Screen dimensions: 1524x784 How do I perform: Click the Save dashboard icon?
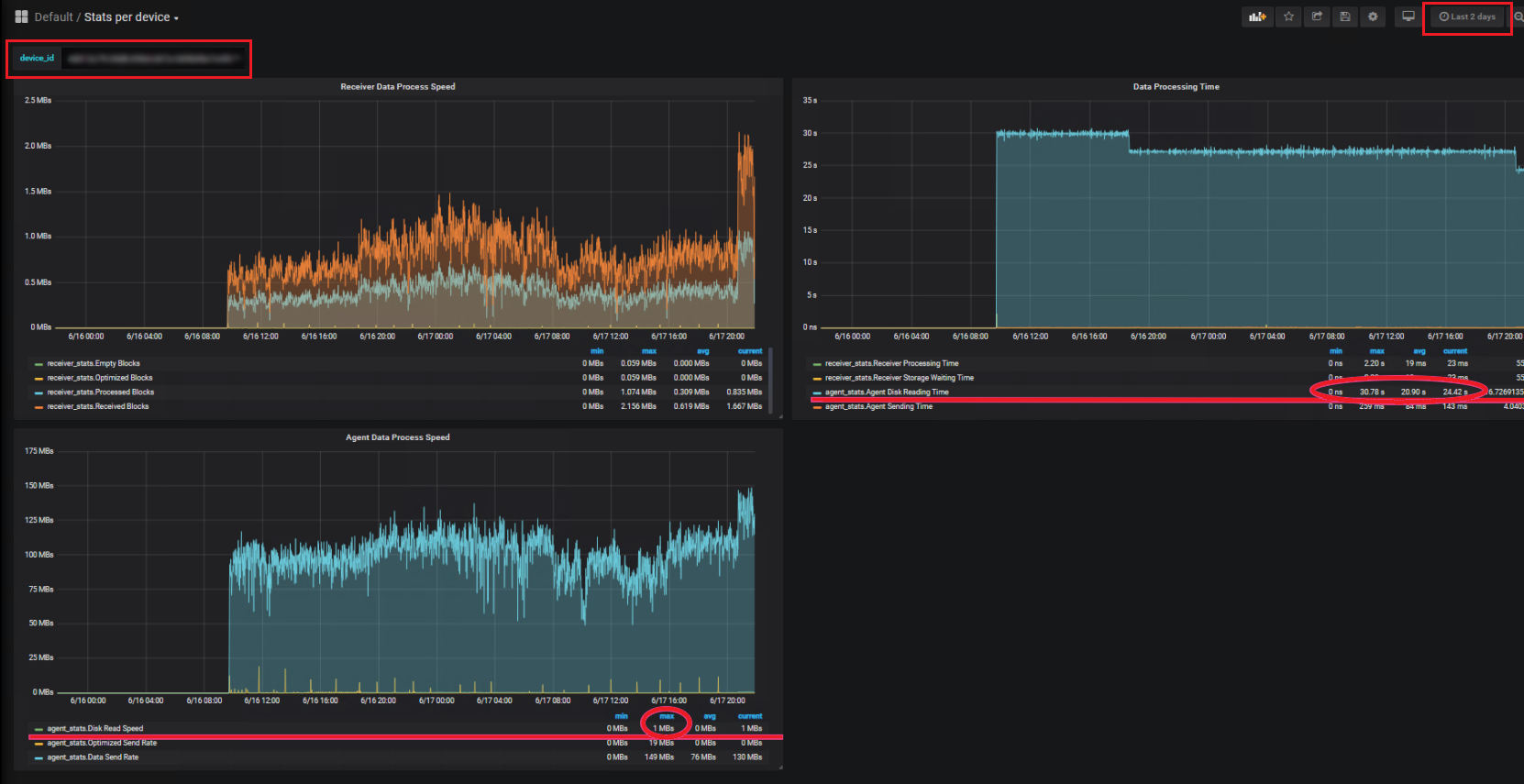point(1344,17)
